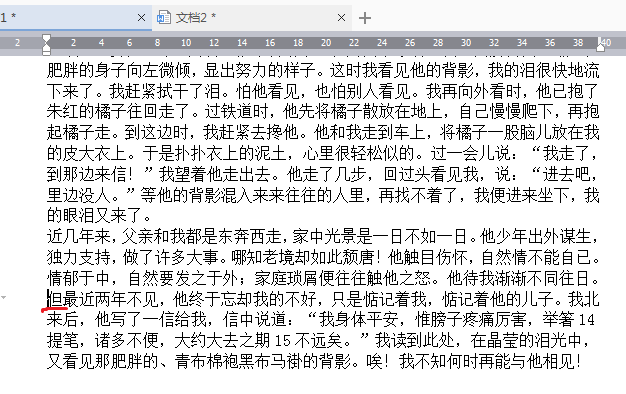Image resolution: width=626 pixels, height=394 pixels.
Task: Click the text 在晶莹的泪光中
Action: point(526,340)
